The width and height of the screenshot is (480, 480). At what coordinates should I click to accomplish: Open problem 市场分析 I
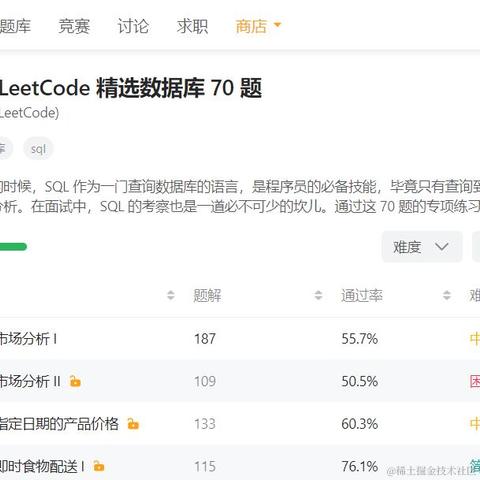[28, 339]
